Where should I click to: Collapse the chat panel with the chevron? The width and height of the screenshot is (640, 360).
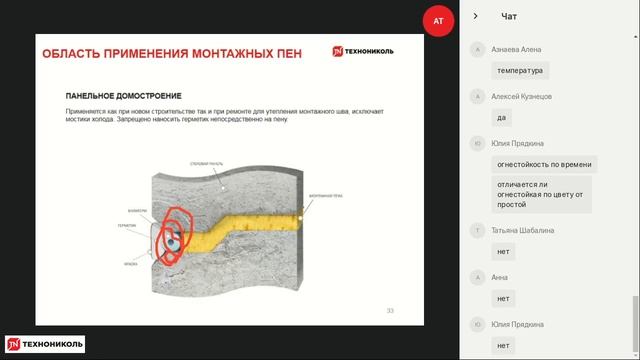click(x=476, y=16)
